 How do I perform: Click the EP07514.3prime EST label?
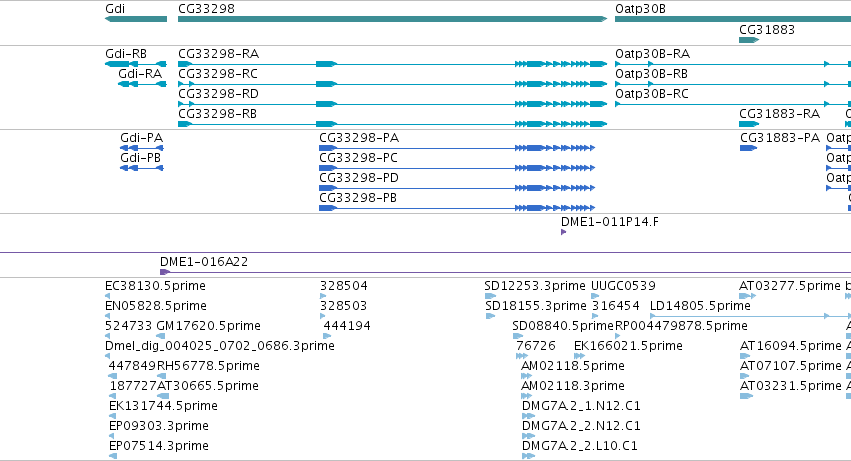coord(158,446)
